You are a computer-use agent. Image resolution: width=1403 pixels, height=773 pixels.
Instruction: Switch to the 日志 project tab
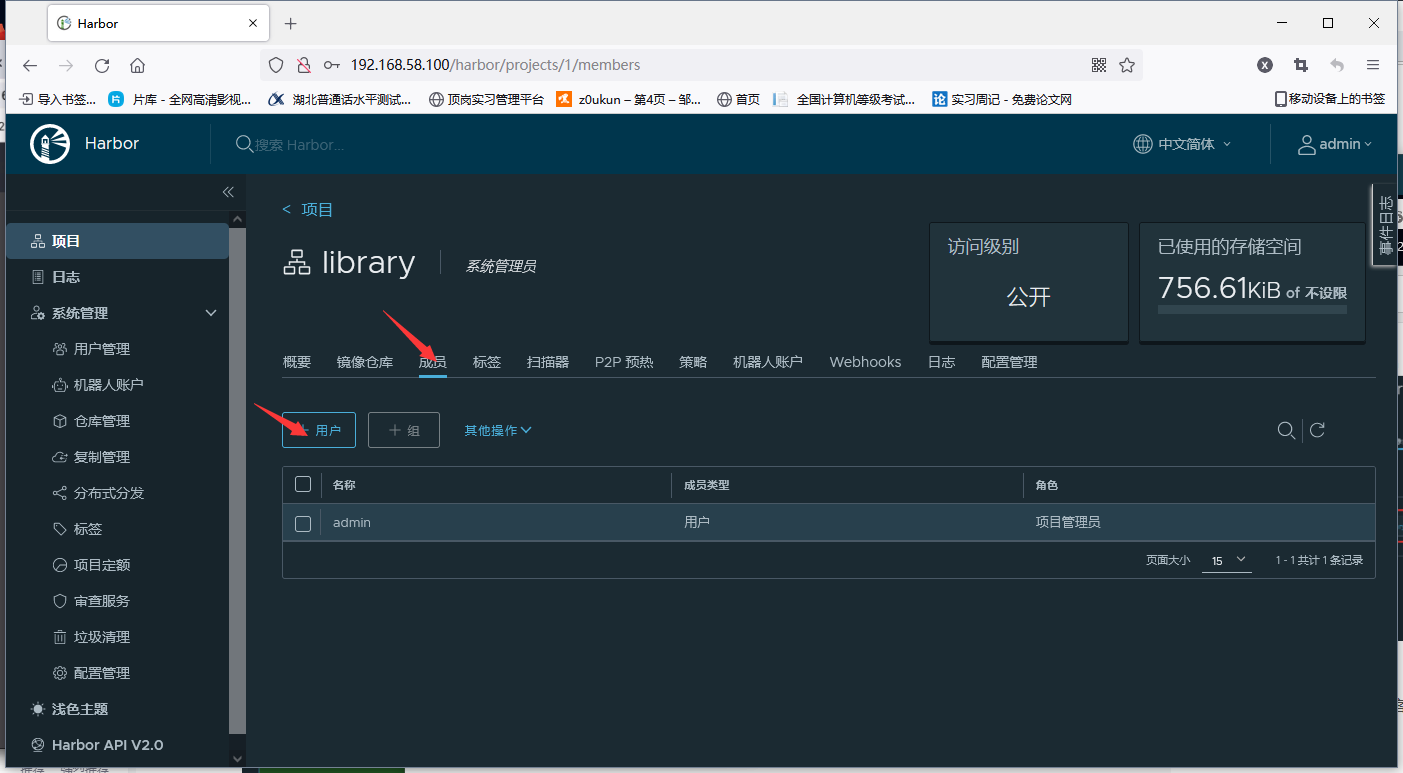pyautogui.click(x=942, y=362)
